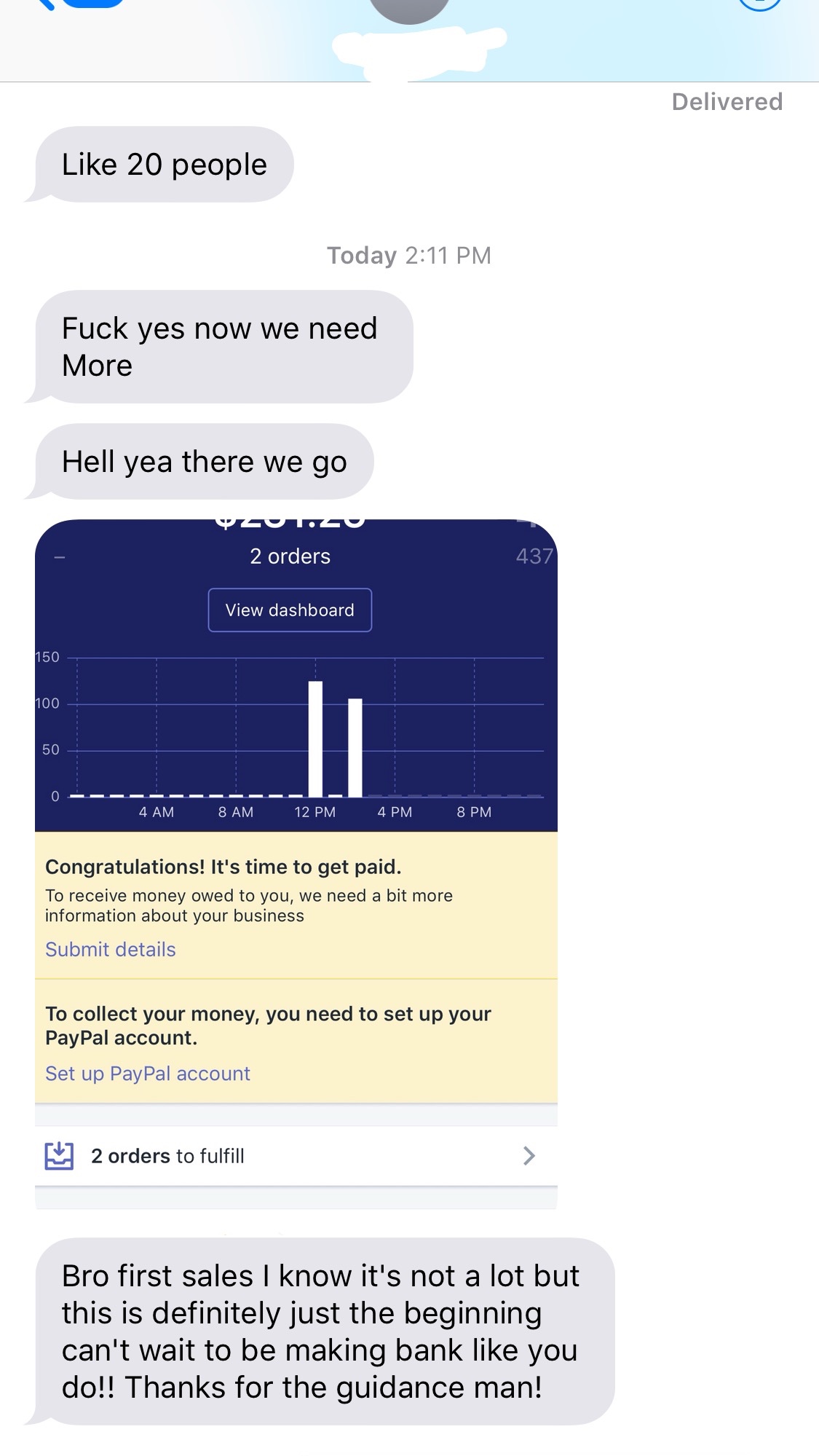
Task: Expand the orders to fulfill chevron
Action: click(529, 1156)
